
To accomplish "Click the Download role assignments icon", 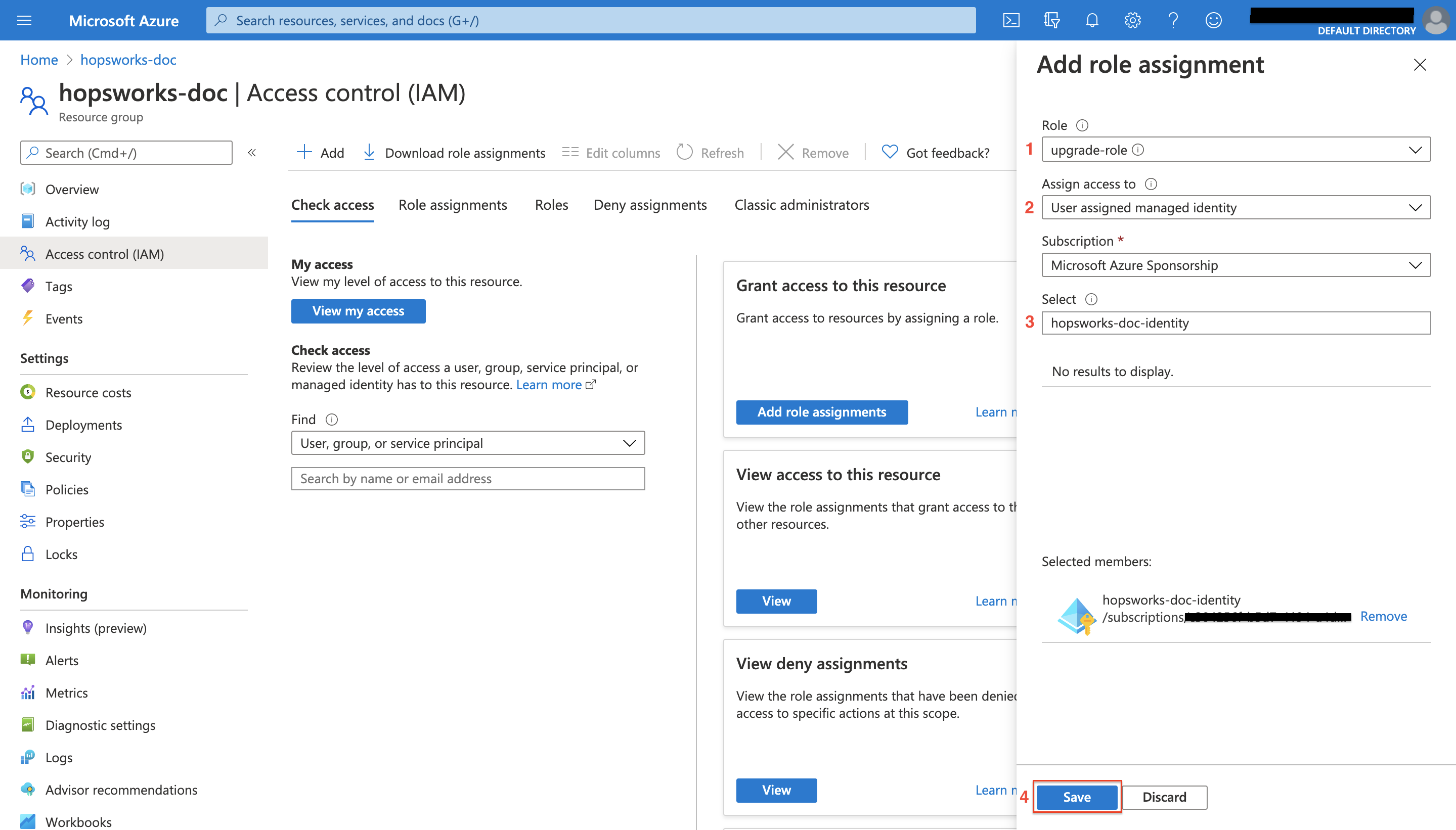I will tap(369, 152).
